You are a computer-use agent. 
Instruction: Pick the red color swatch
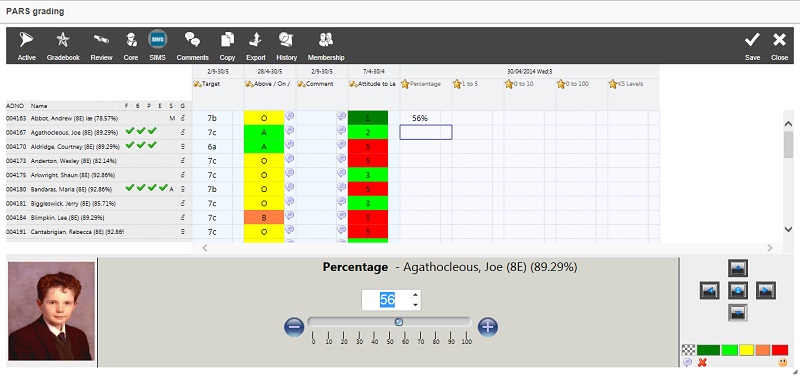tap(780, 350)
